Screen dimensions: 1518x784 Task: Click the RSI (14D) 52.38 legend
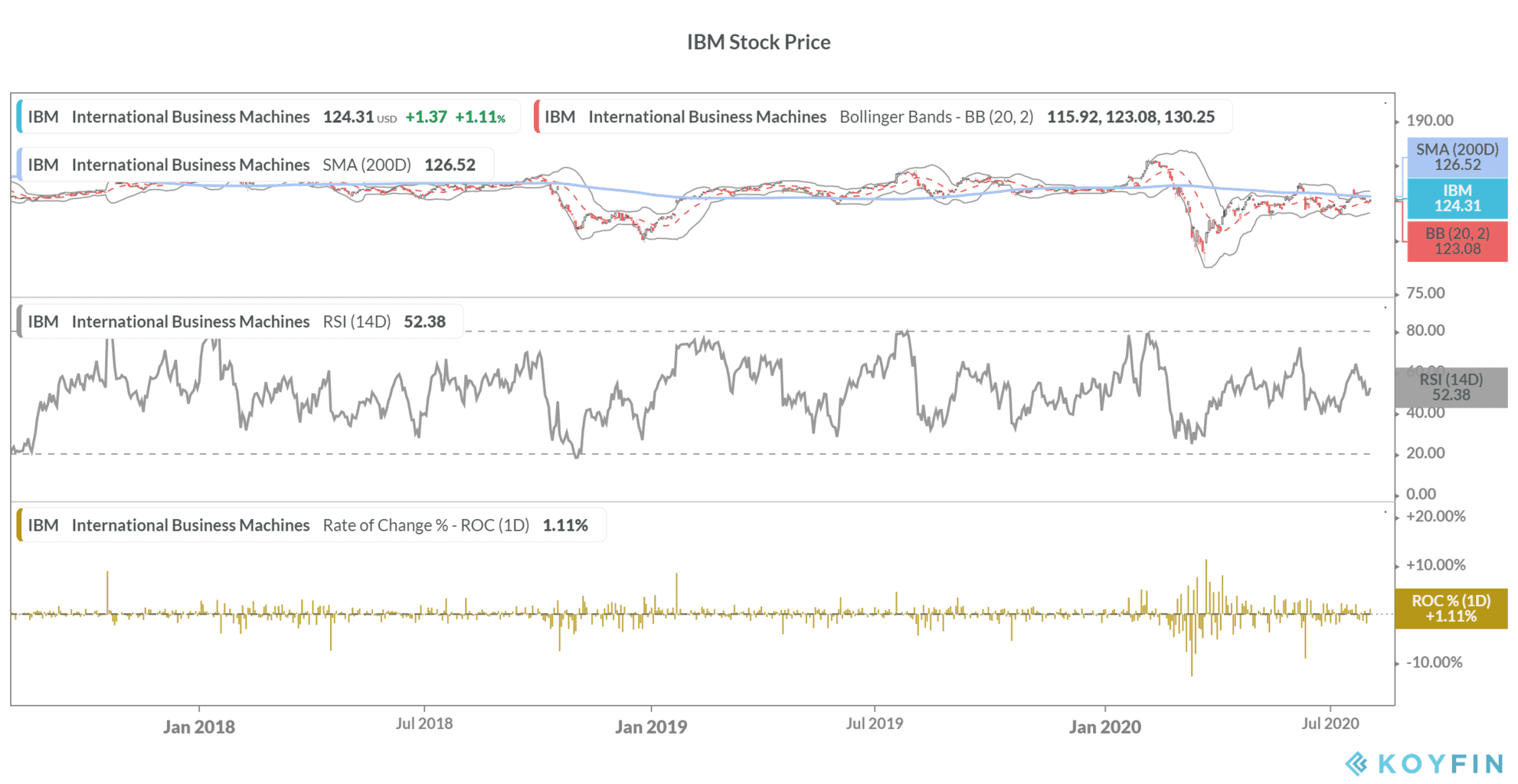pyautogui.click(x=240, y=322)
